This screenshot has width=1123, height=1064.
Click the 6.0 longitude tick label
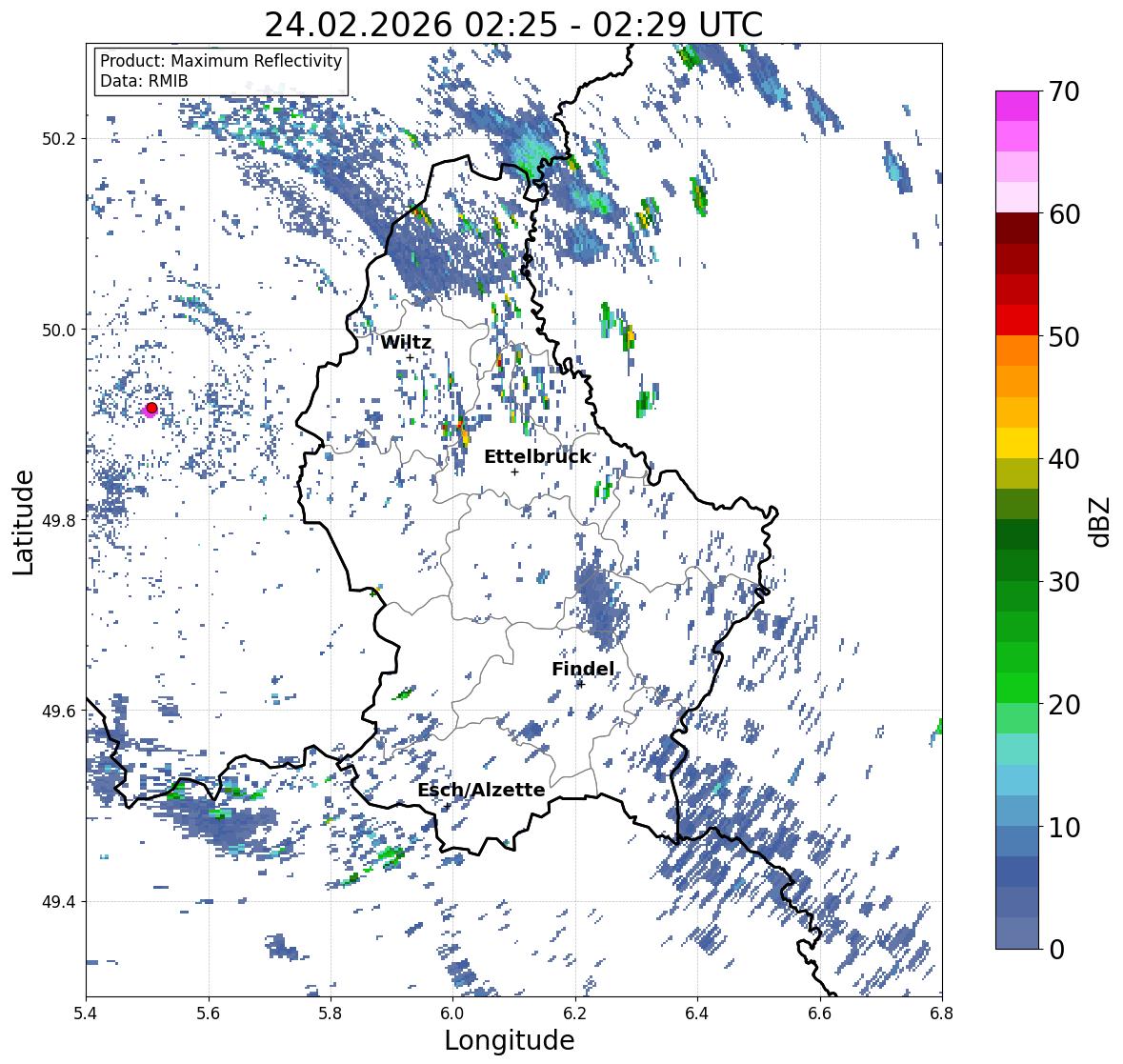pos(452,1014)
